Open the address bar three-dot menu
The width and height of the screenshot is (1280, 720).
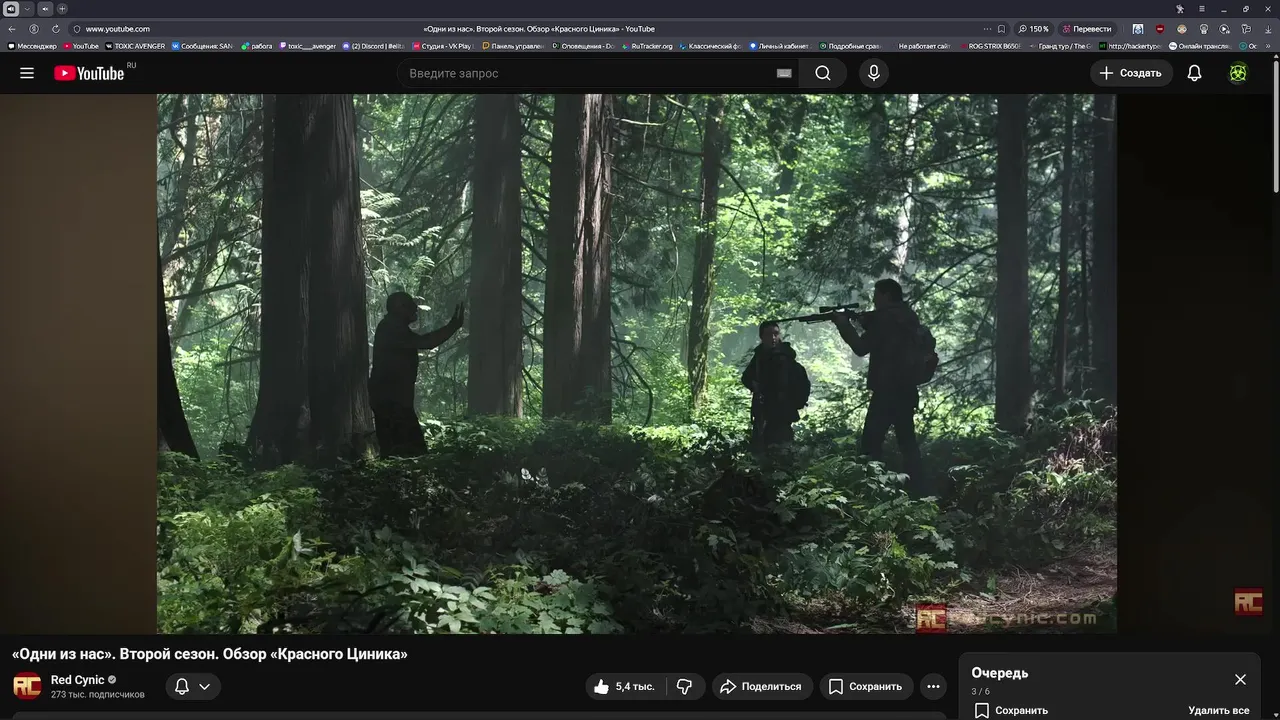[987, 29]
